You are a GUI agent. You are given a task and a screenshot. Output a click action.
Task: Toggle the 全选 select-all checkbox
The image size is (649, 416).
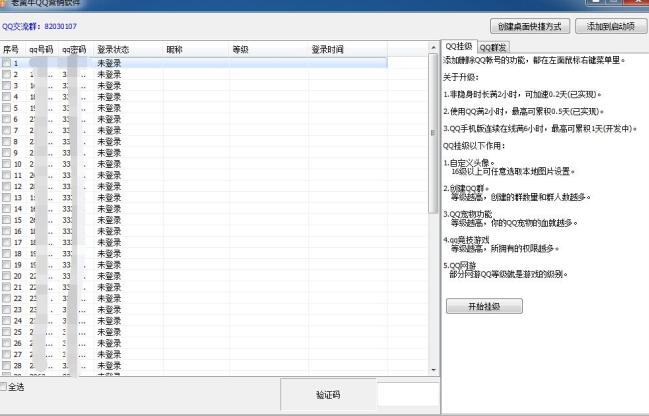(x=3, y=387)
